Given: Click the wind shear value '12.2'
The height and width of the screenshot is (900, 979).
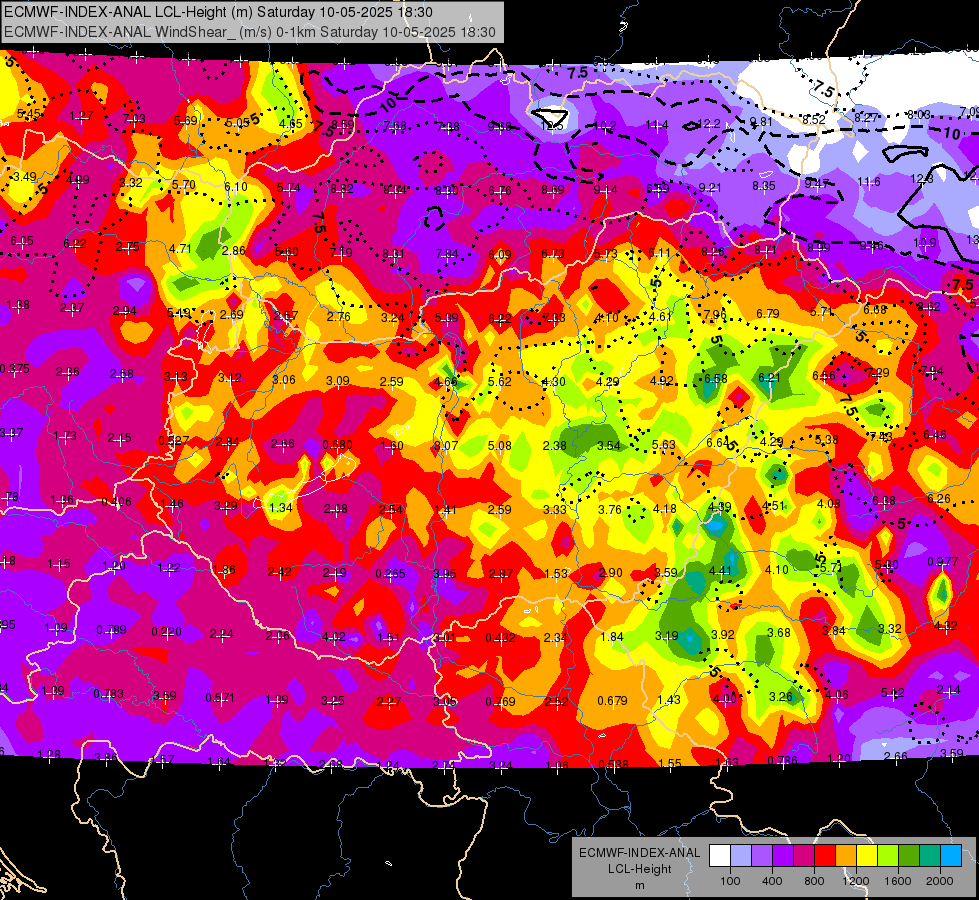Looking at the screenshot, I should [x=710, y=124].
